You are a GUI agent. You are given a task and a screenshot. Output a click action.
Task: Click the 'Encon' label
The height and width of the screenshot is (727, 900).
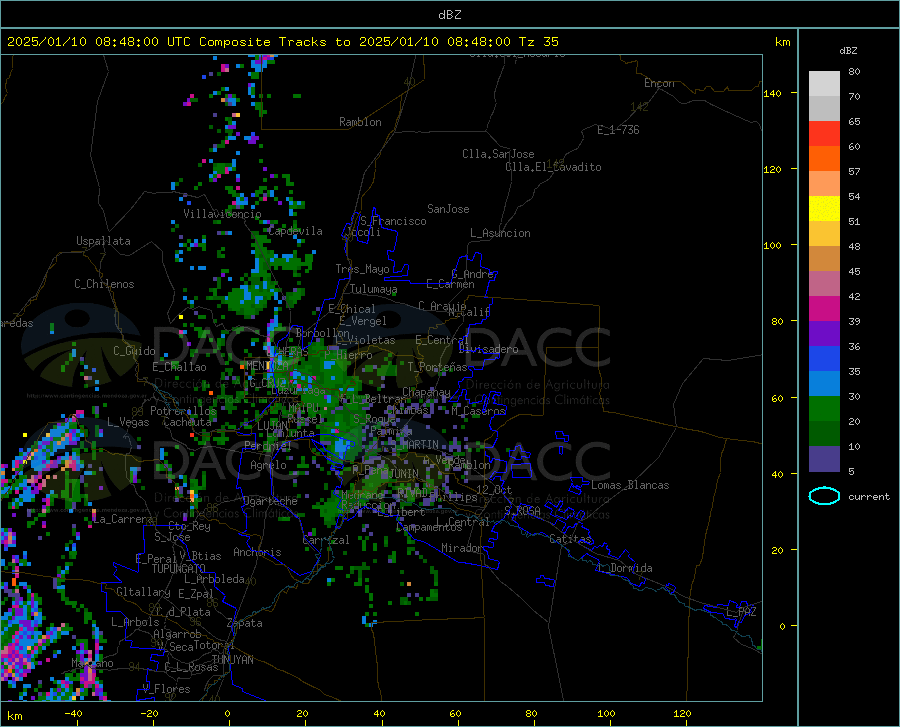(x=659, y=83)
